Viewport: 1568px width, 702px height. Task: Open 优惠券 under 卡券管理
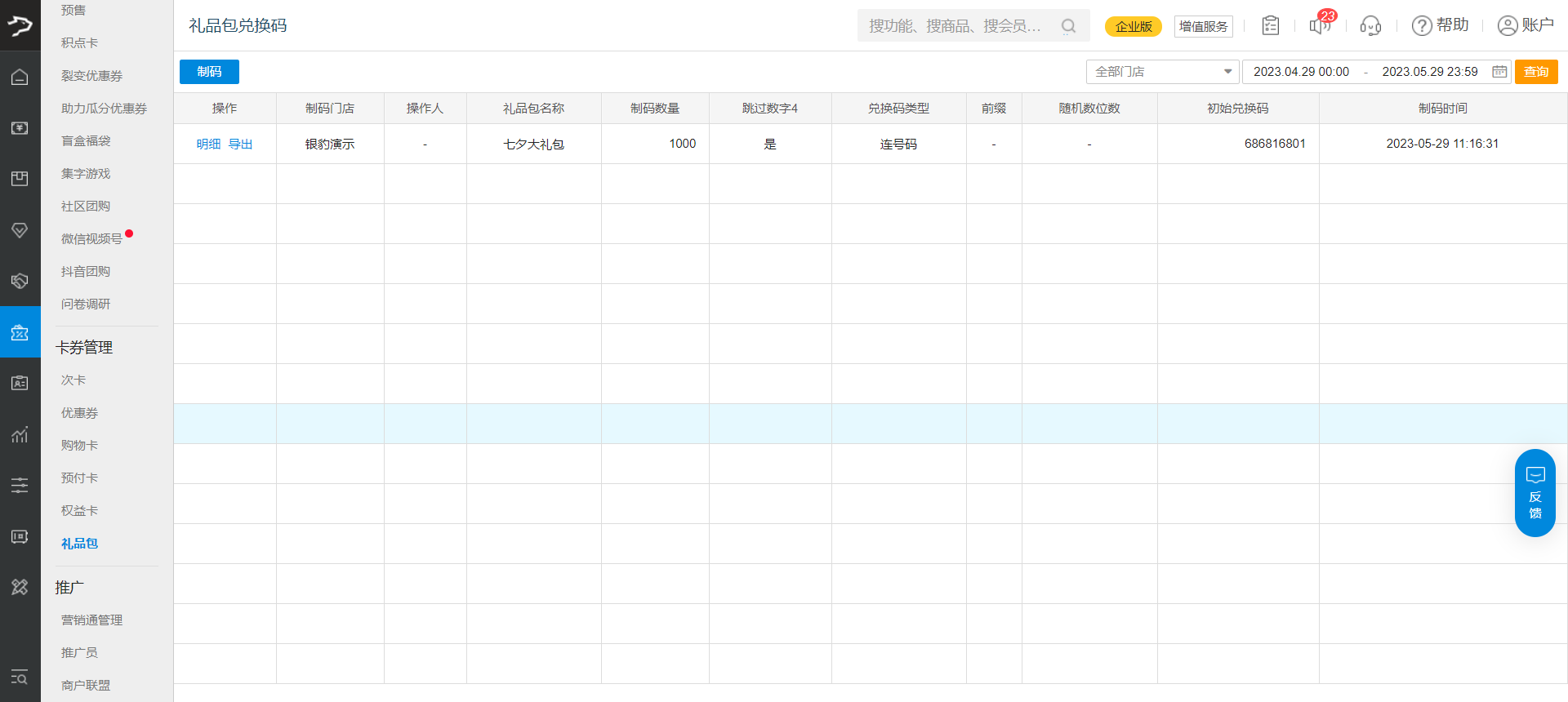tap(79, 412)
